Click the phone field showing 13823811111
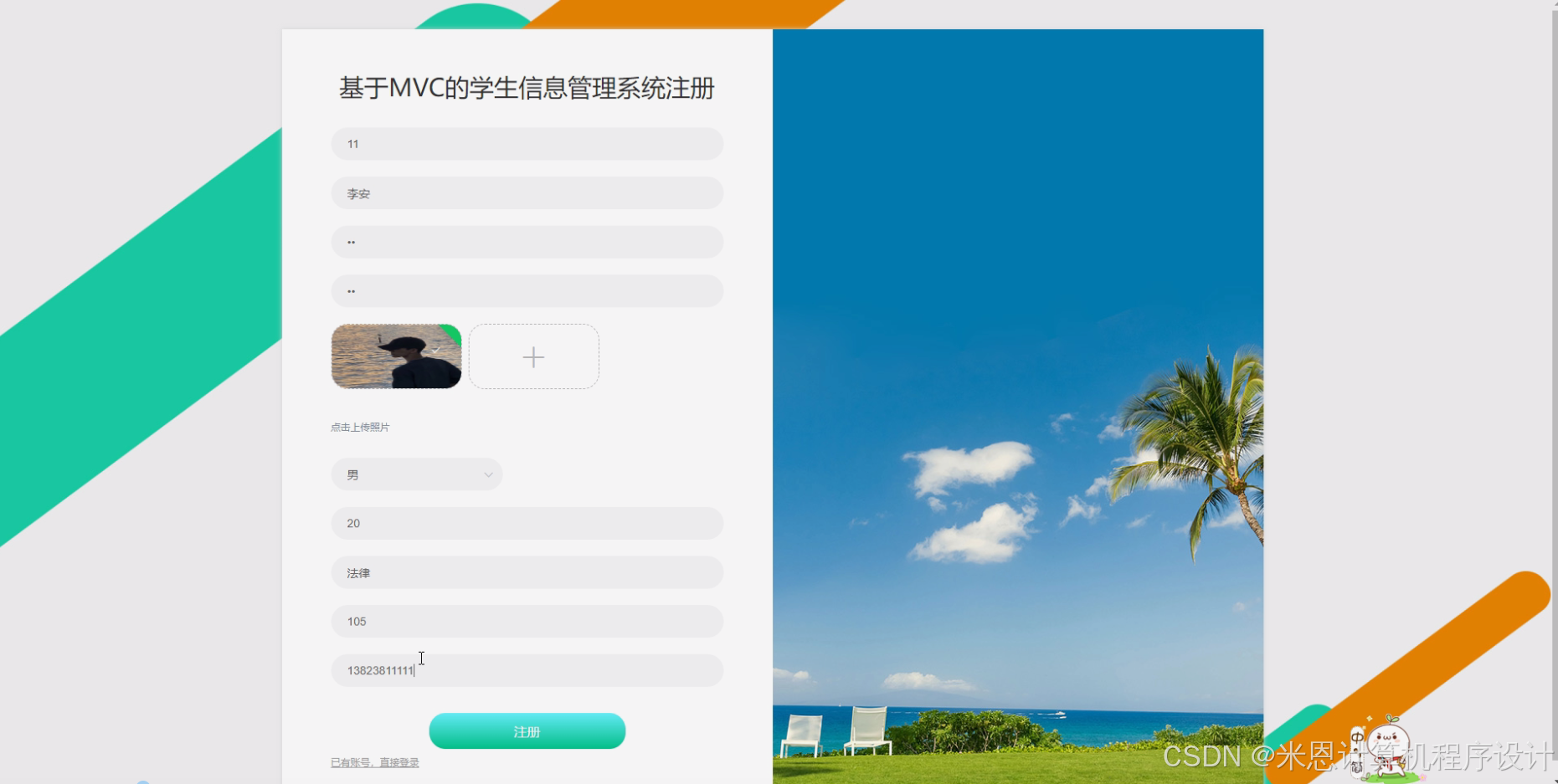The width and height of the screenshot is (1558, 784). [527, 670]
